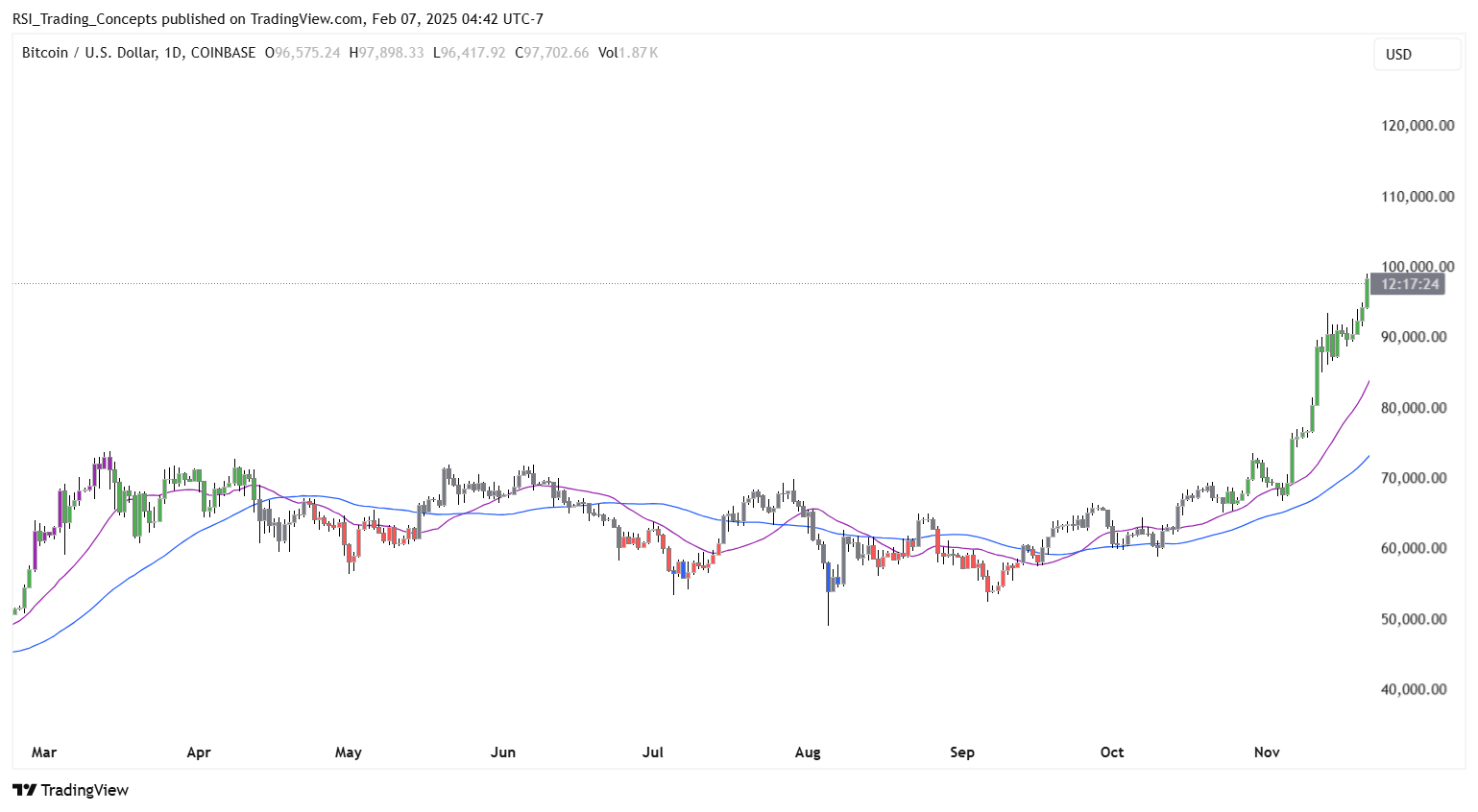Click the close price value 97,702.66
This screenshot has height=812, width=1478.
pos(556,53)
